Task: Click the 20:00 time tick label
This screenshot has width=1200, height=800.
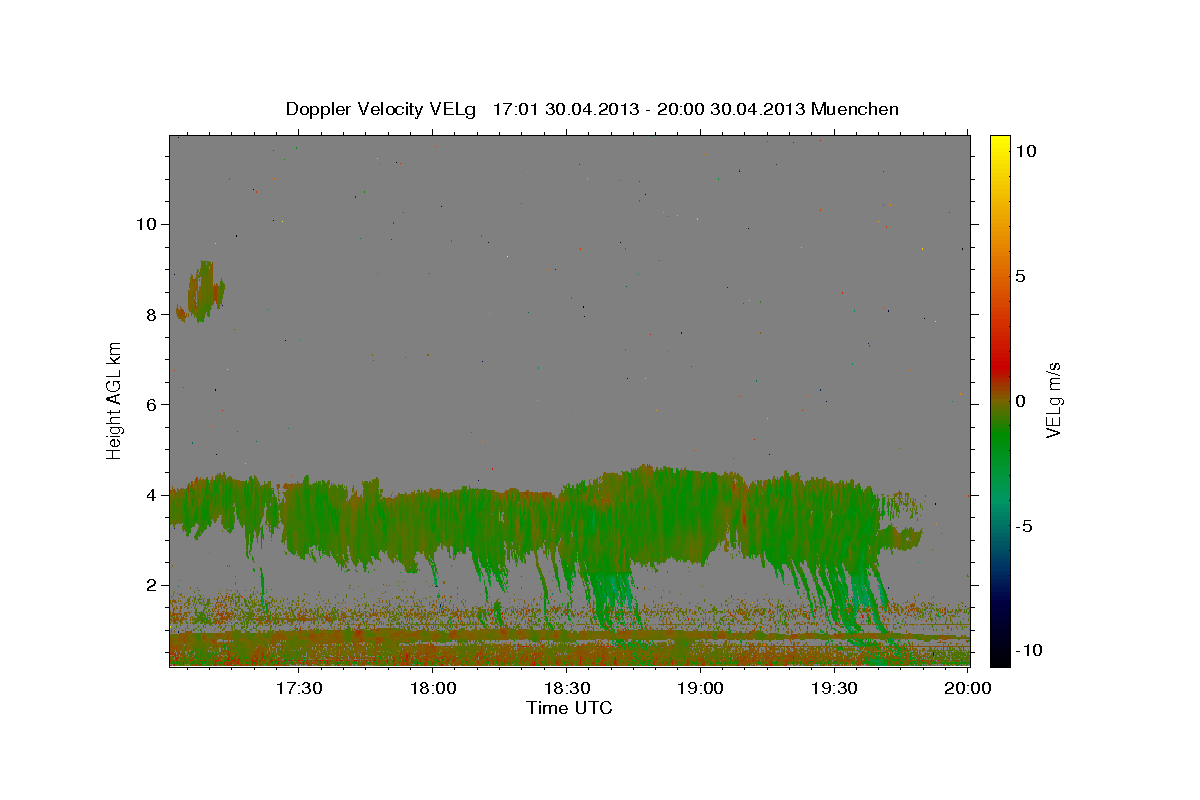Action: tap(968, 689)
